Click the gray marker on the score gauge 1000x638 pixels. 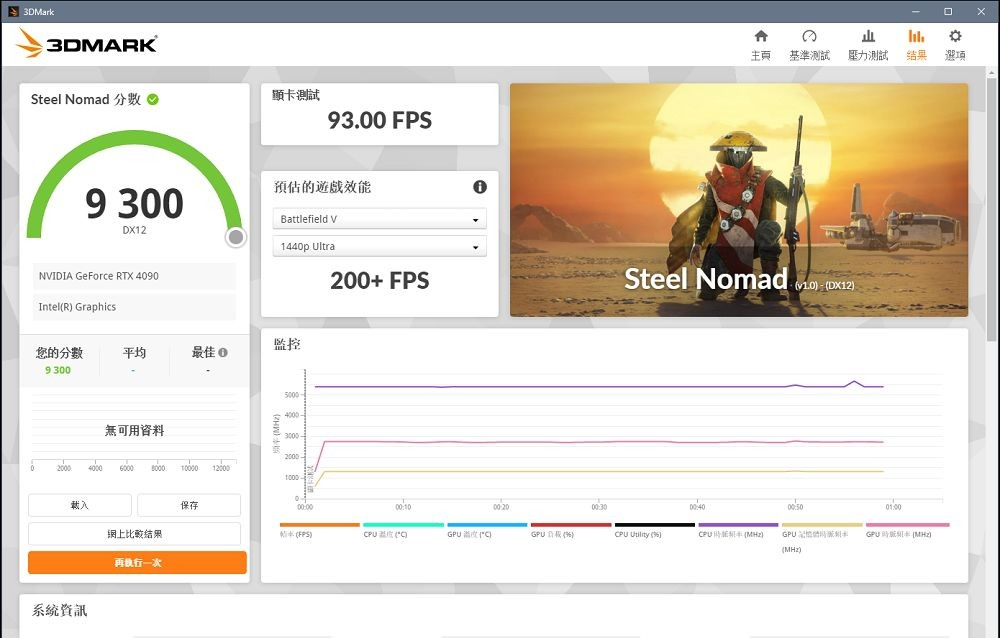coord(236,237)
